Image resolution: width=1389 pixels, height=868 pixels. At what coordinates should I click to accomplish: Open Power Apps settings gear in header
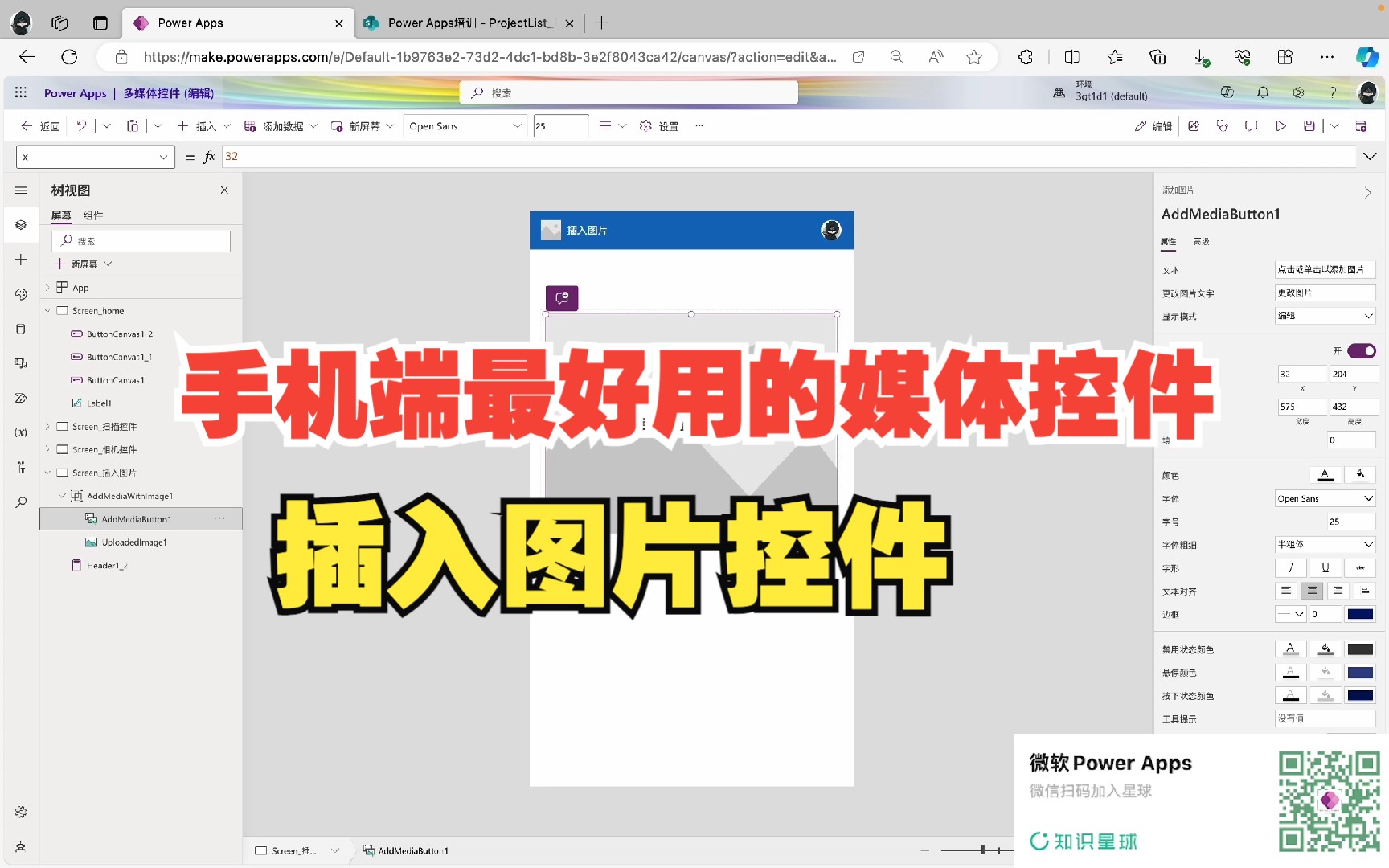[1298, 92]
